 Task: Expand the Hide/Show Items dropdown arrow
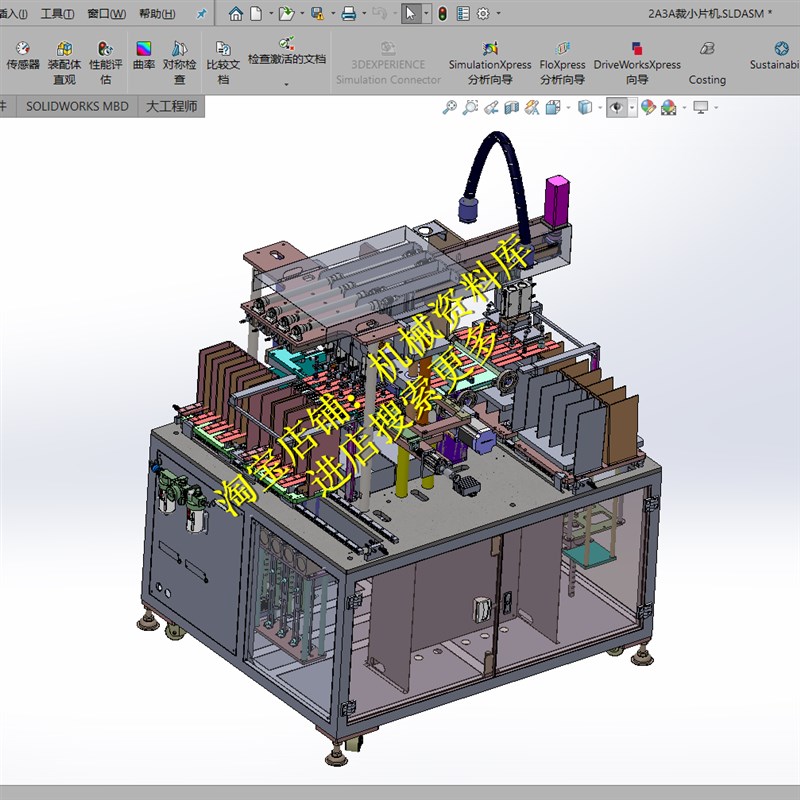pyautogui.click(x=632, y=108)
